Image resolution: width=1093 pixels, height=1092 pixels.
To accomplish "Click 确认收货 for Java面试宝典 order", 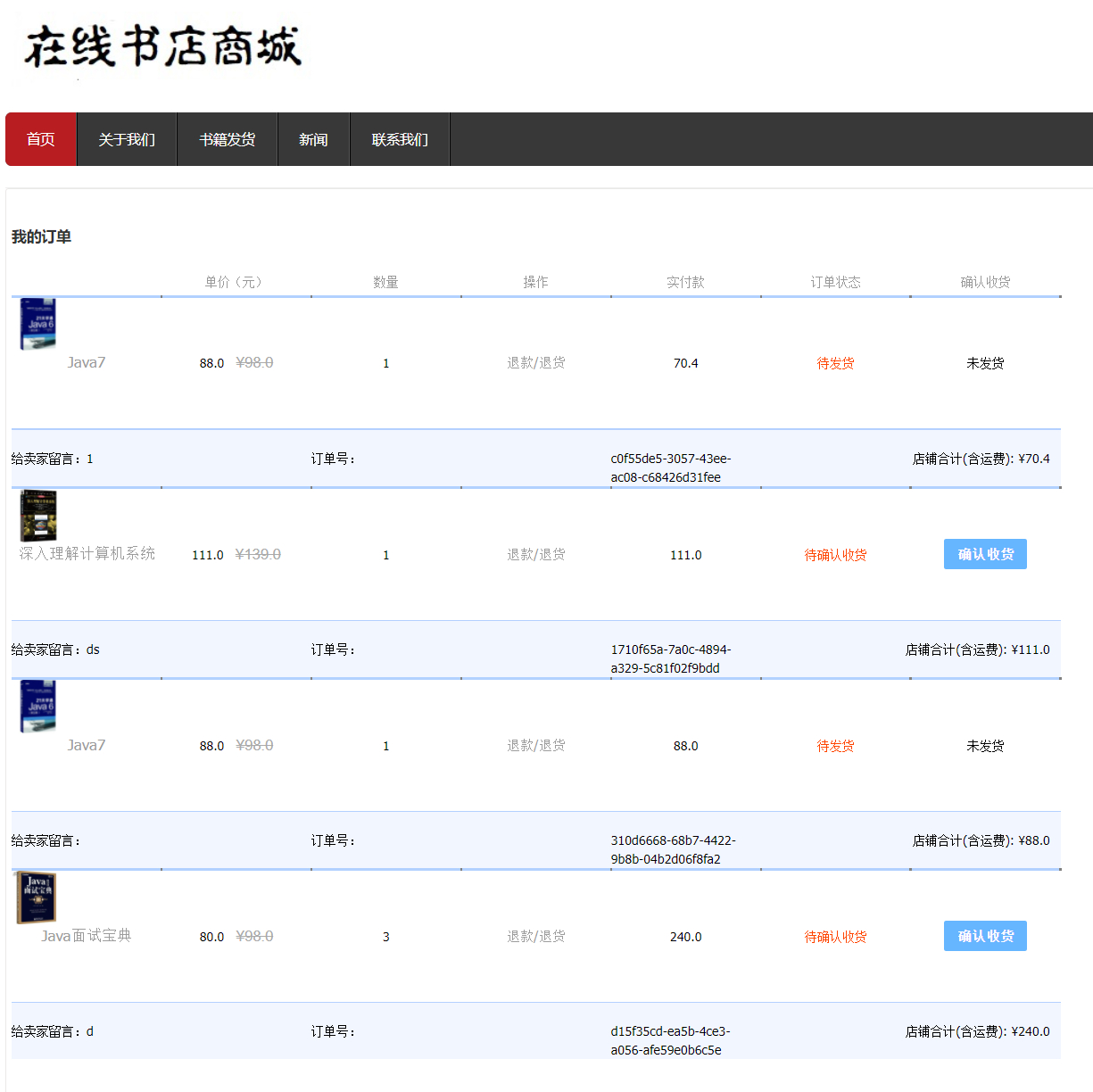I will tap(985, 936).
